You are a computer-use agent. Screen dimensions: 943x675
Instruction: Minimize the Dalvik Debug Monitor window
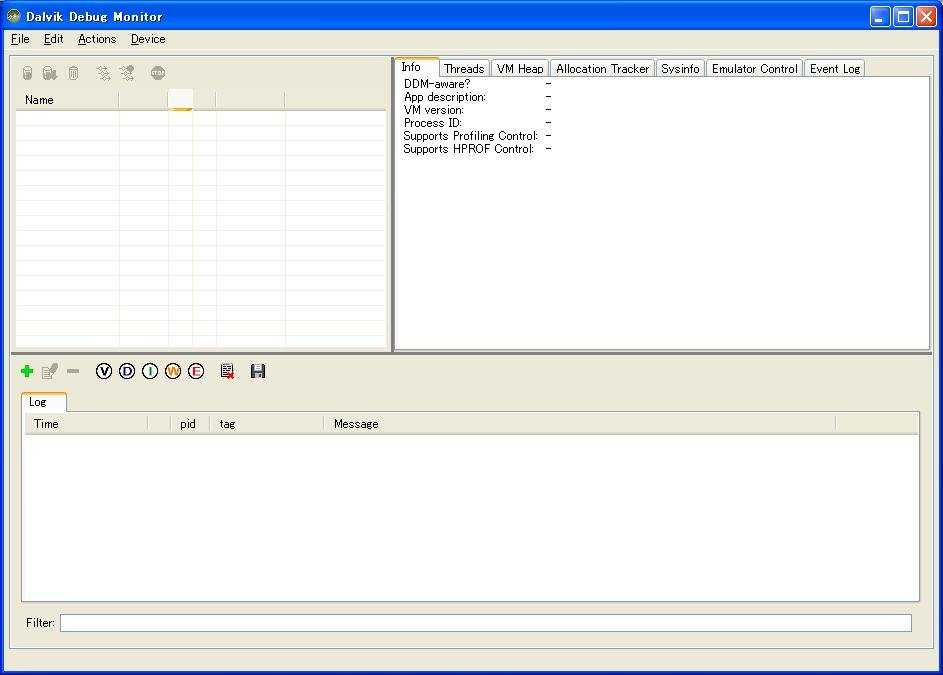pyautogui.click(x=880, y=16)
